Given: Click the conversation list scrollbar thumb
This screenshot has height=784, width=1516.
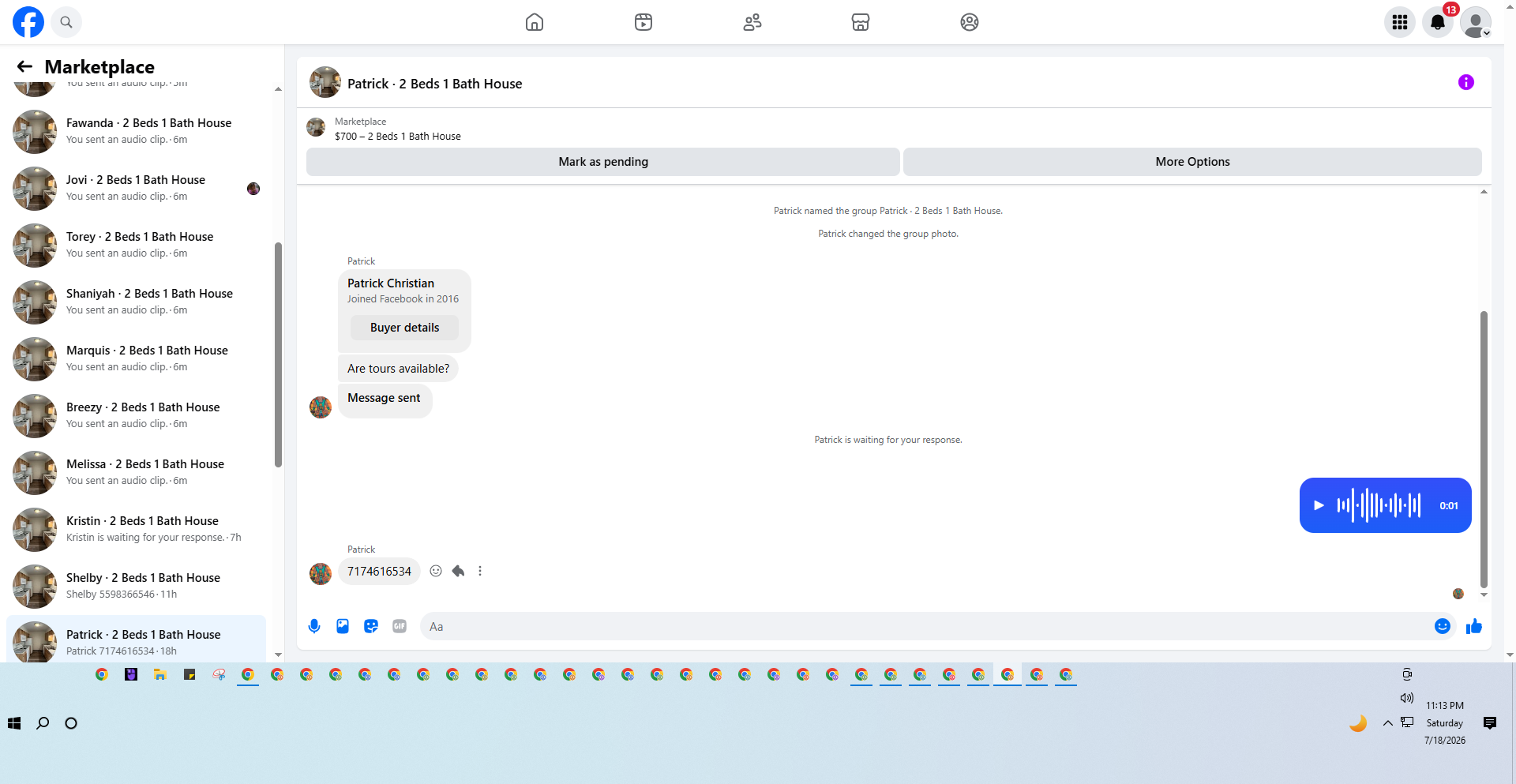Looking at the screenshot, I should coord(278,355).
